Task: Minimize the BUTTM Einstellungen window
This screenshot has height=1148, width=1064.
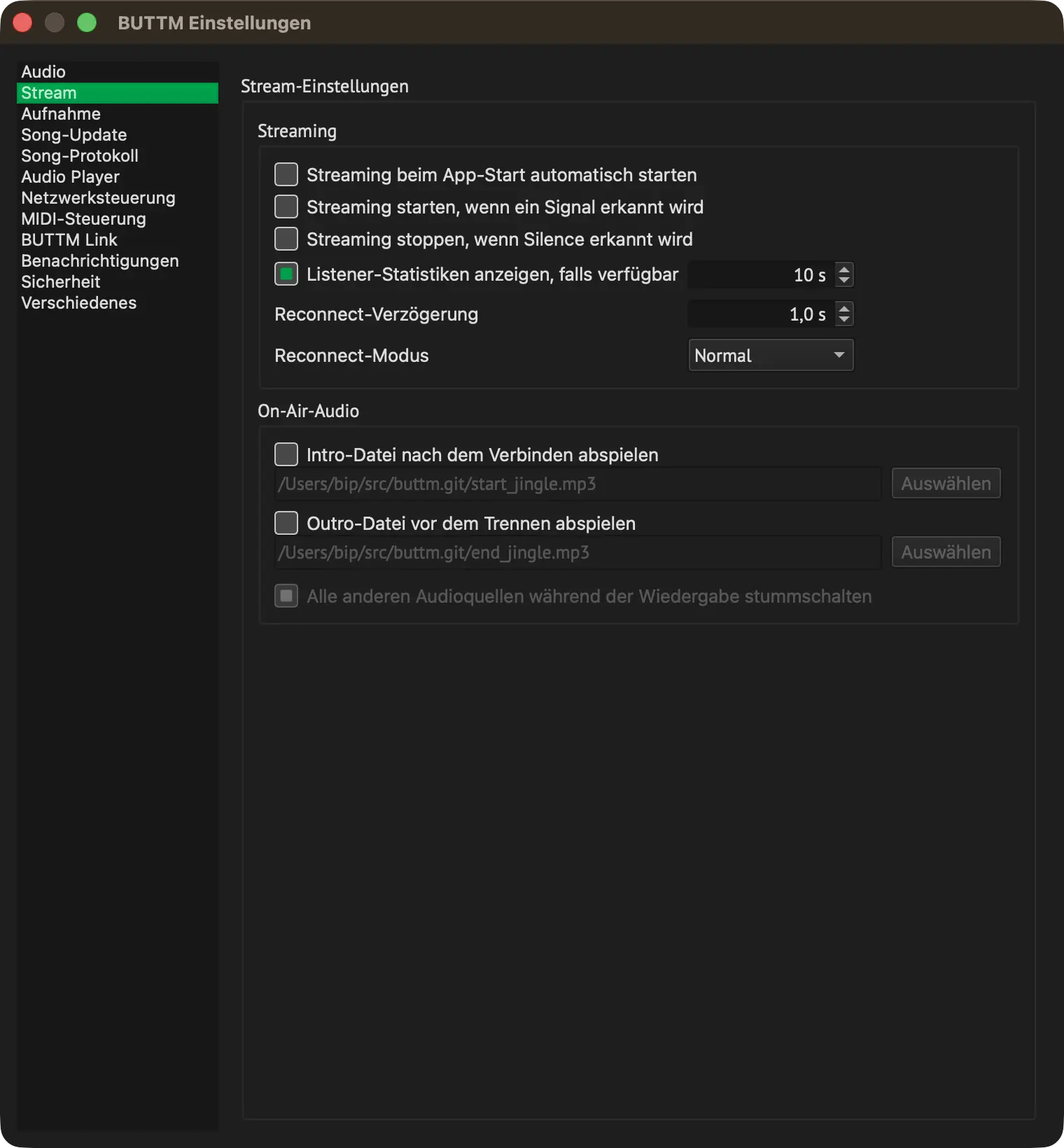Action: tap(55, 22)
